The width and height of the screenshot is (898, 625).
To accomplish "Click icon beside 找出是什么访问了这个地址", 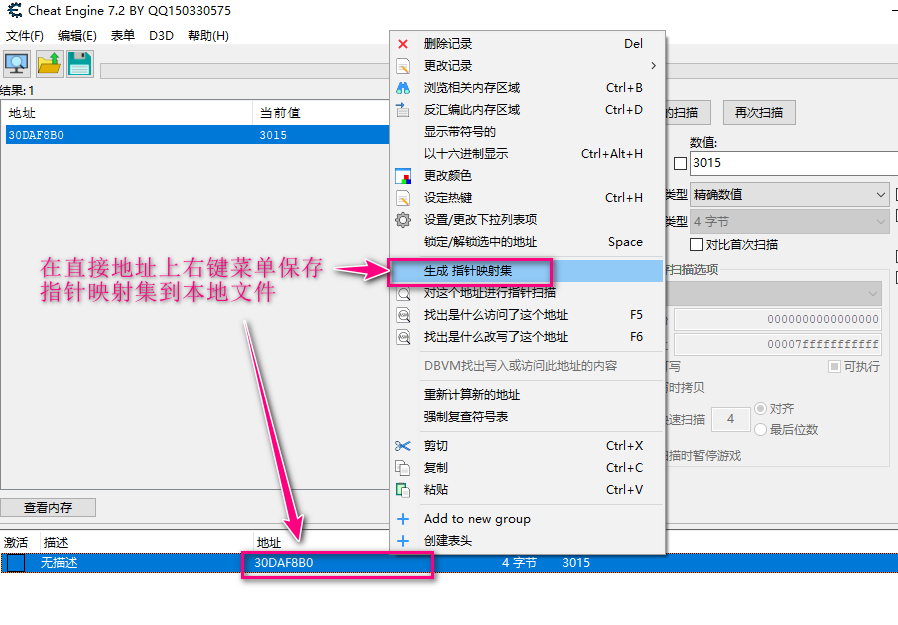I will point(403,315).
